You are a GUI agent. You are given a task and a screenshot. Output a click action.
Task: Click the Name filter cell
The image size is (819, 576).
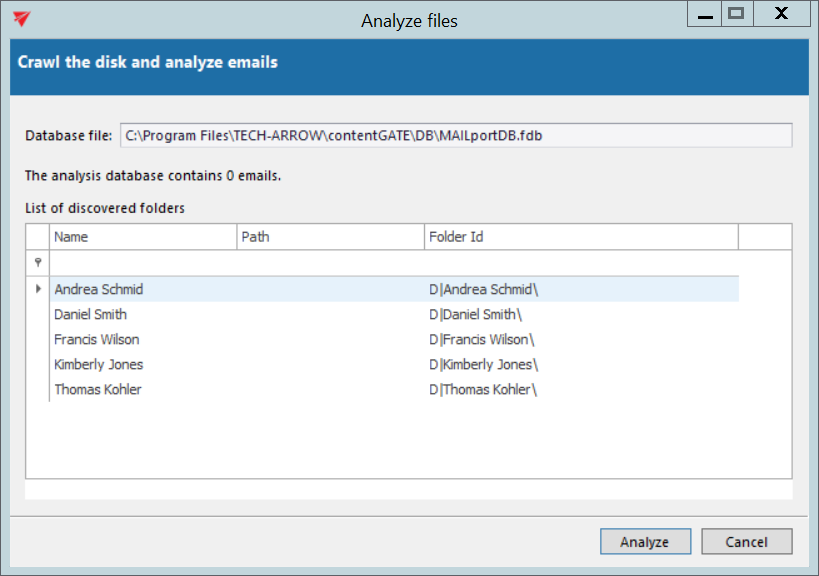pyautogui.click(x=143, y=262)
